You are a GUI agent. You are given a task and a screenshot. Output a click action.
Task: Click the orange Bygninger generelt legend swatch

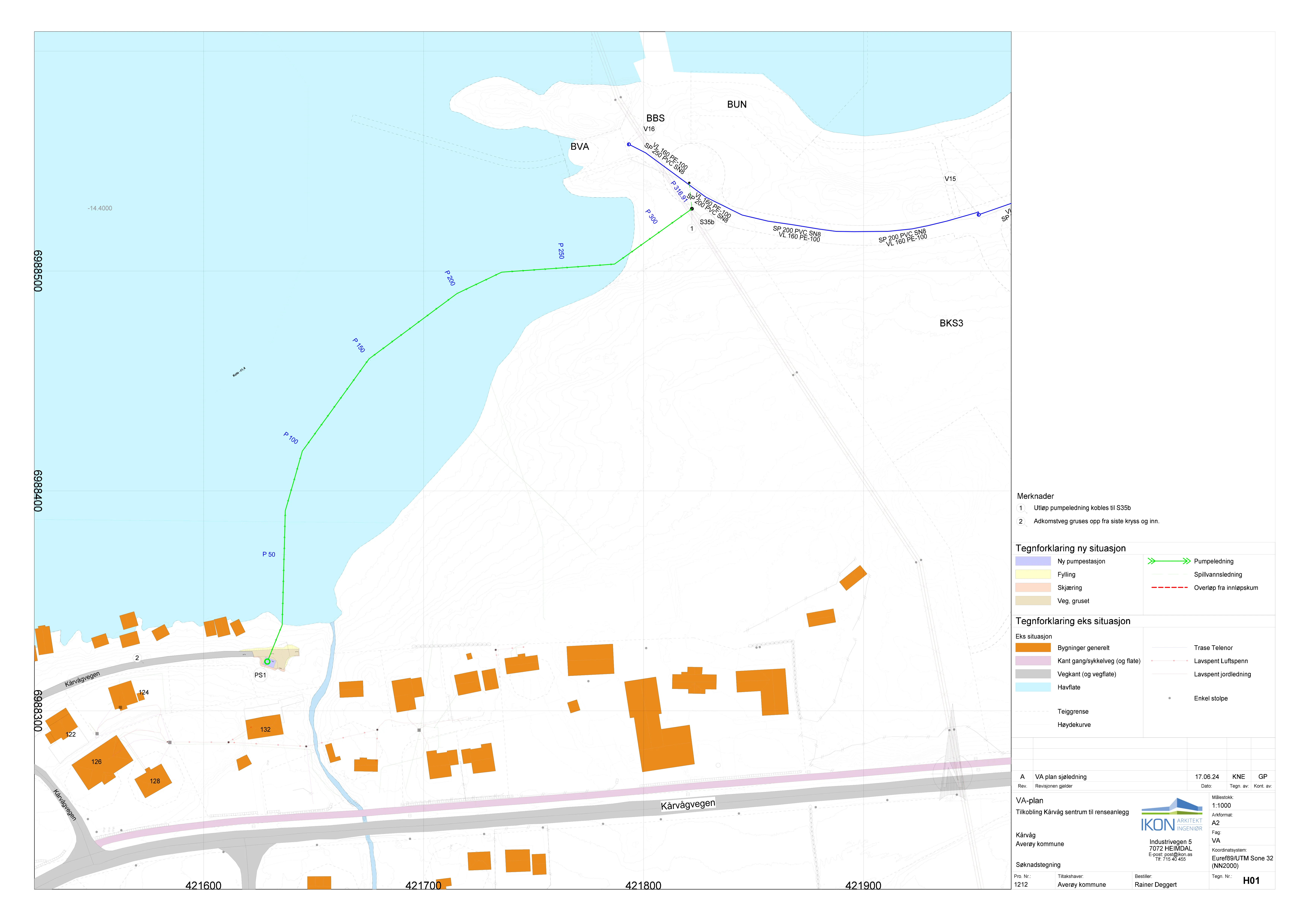(x=1033, y=648)
